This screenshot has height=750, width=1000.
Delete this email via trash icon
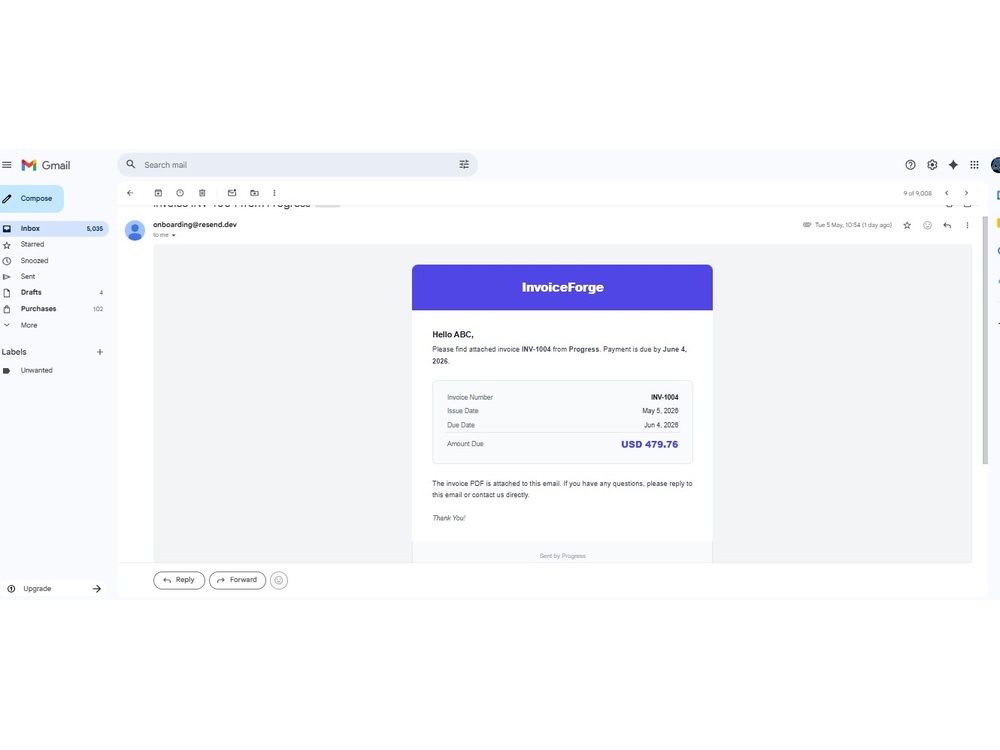[x=202, y=193]
